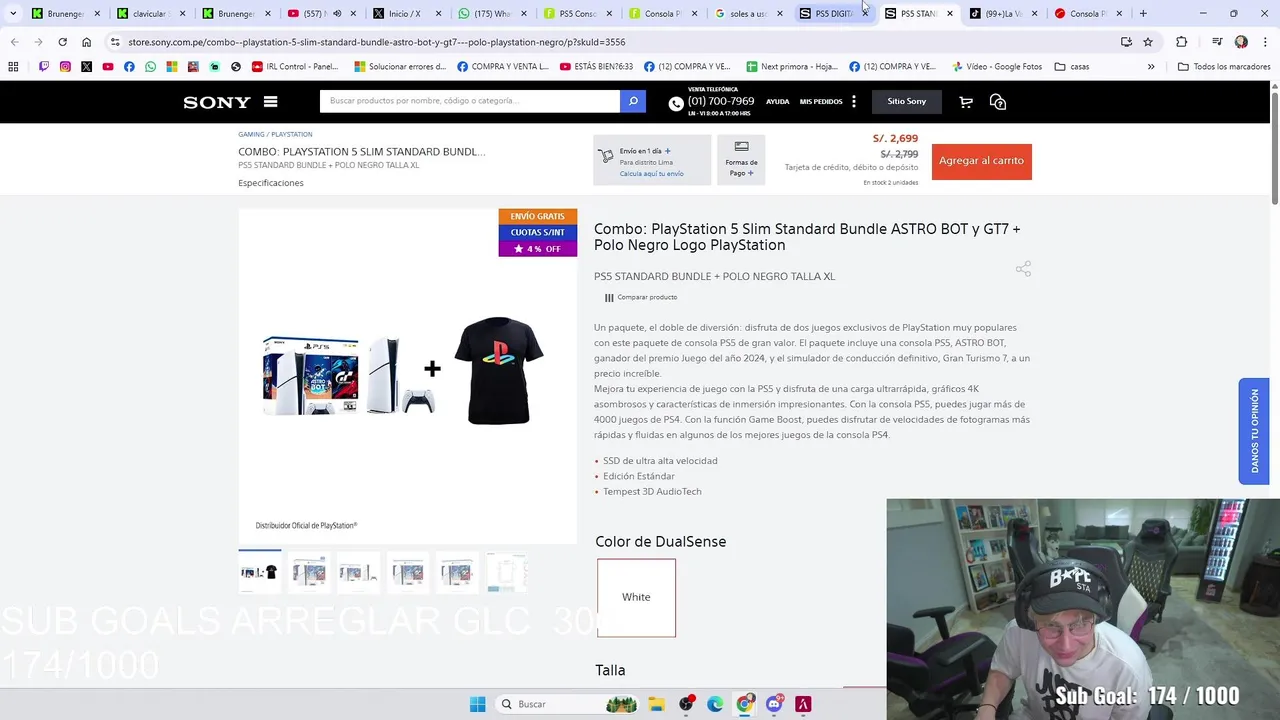Open the Next primora - Hoja bookmark
The height and width of the screenshot is (720, 1280).
pyautogui.click(x=791, y=67)
